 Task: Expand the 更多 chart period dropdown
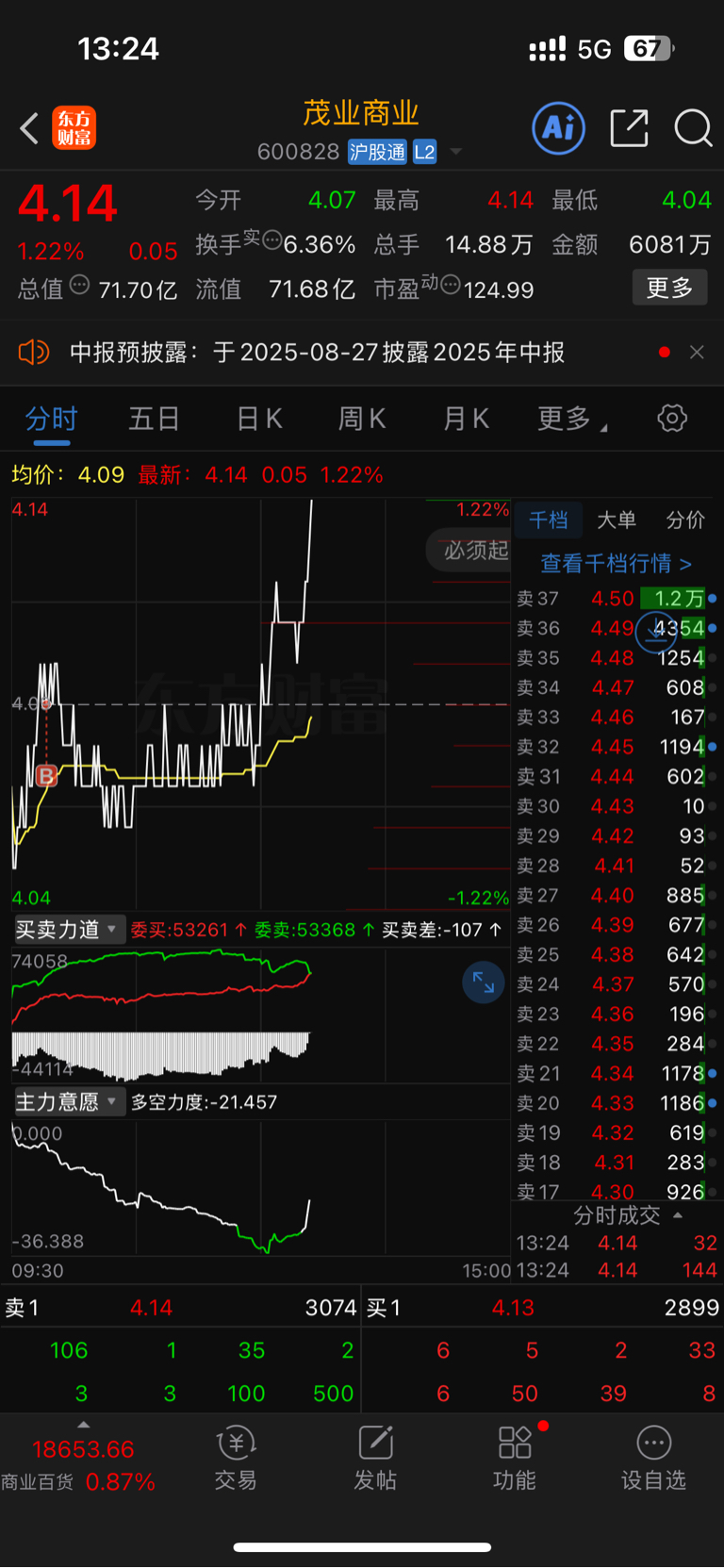pyautogui.click(x=572, y=419)
